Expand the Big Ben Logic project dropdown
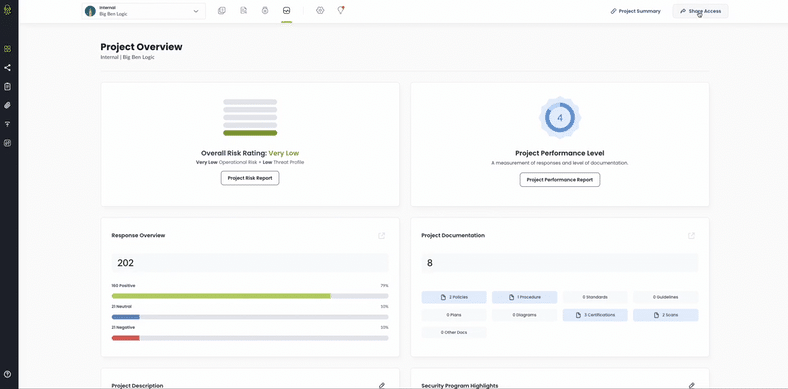 tap(144, 11)
